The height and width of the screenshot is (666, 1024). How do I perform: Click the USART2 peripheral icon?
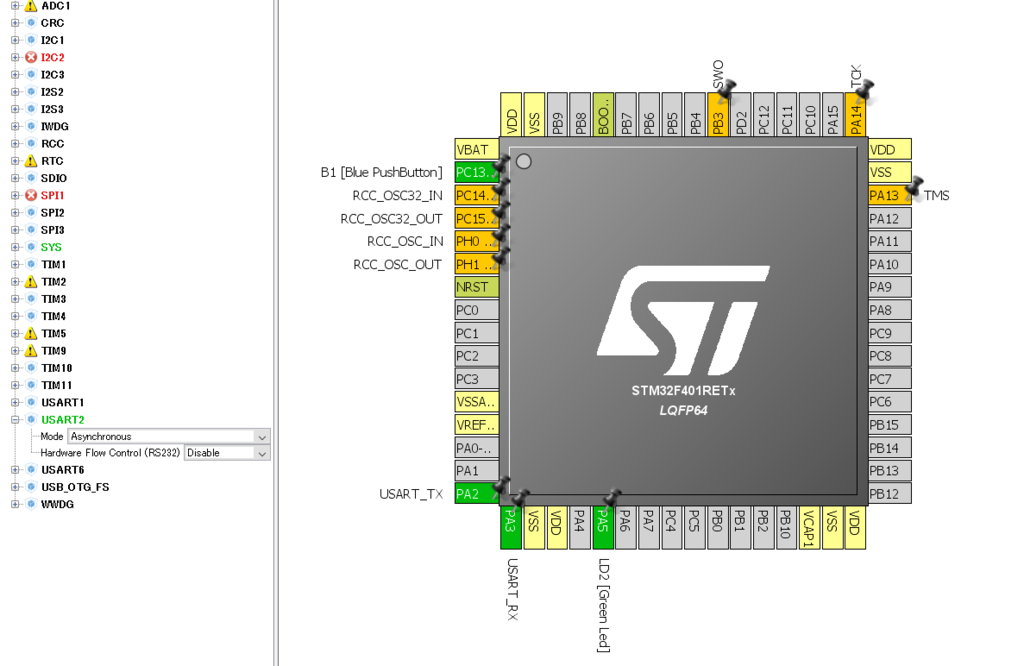click(31, 419)
